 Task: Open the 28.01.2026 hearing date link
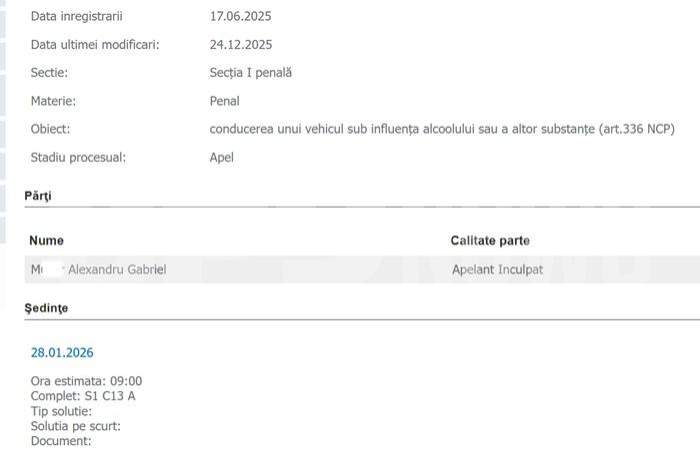pos(62,352)
